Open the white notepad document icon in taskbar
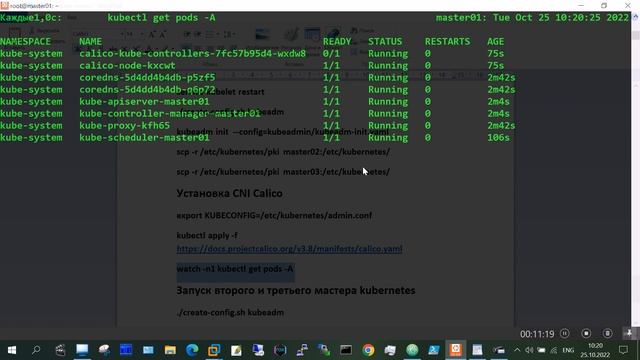Image resolution: width=640 pixels, height=360 pixels. pyautogui.click(x=477, y=350)
